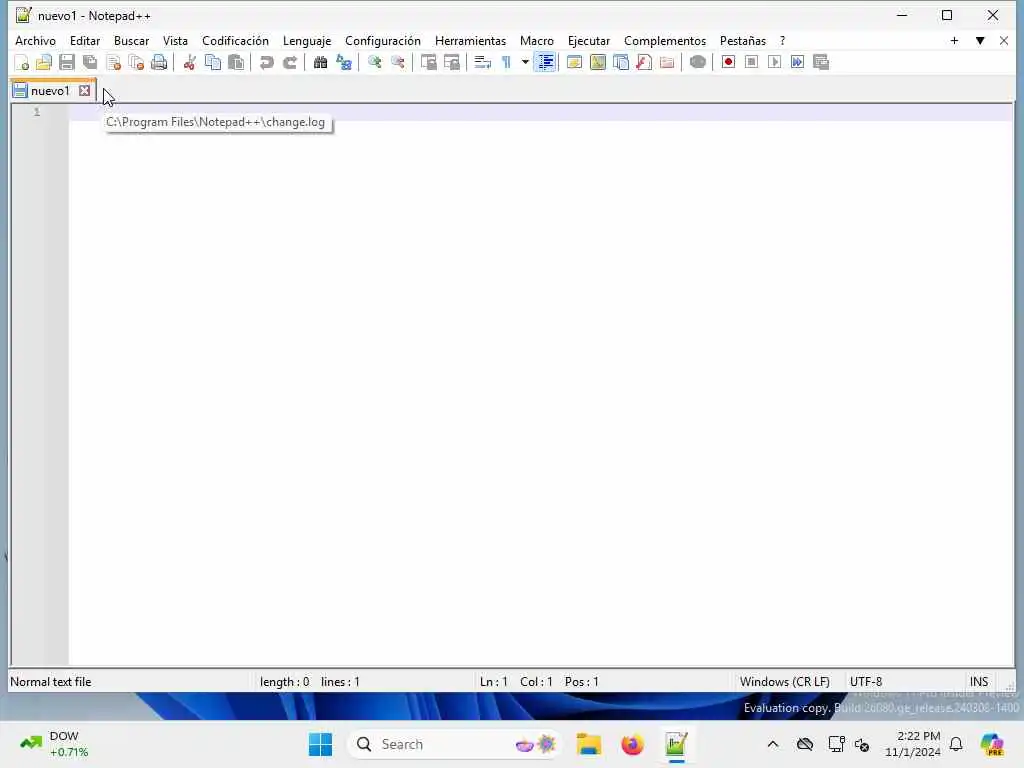Run macro multiple times icon

point(797,63)
